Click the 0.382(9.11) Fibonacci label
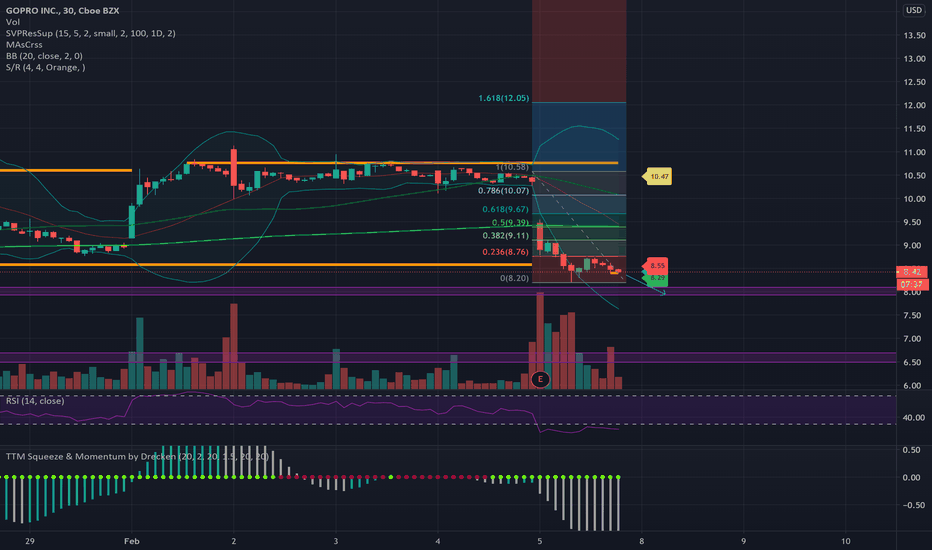932x550 pixels. coord(505,235)
